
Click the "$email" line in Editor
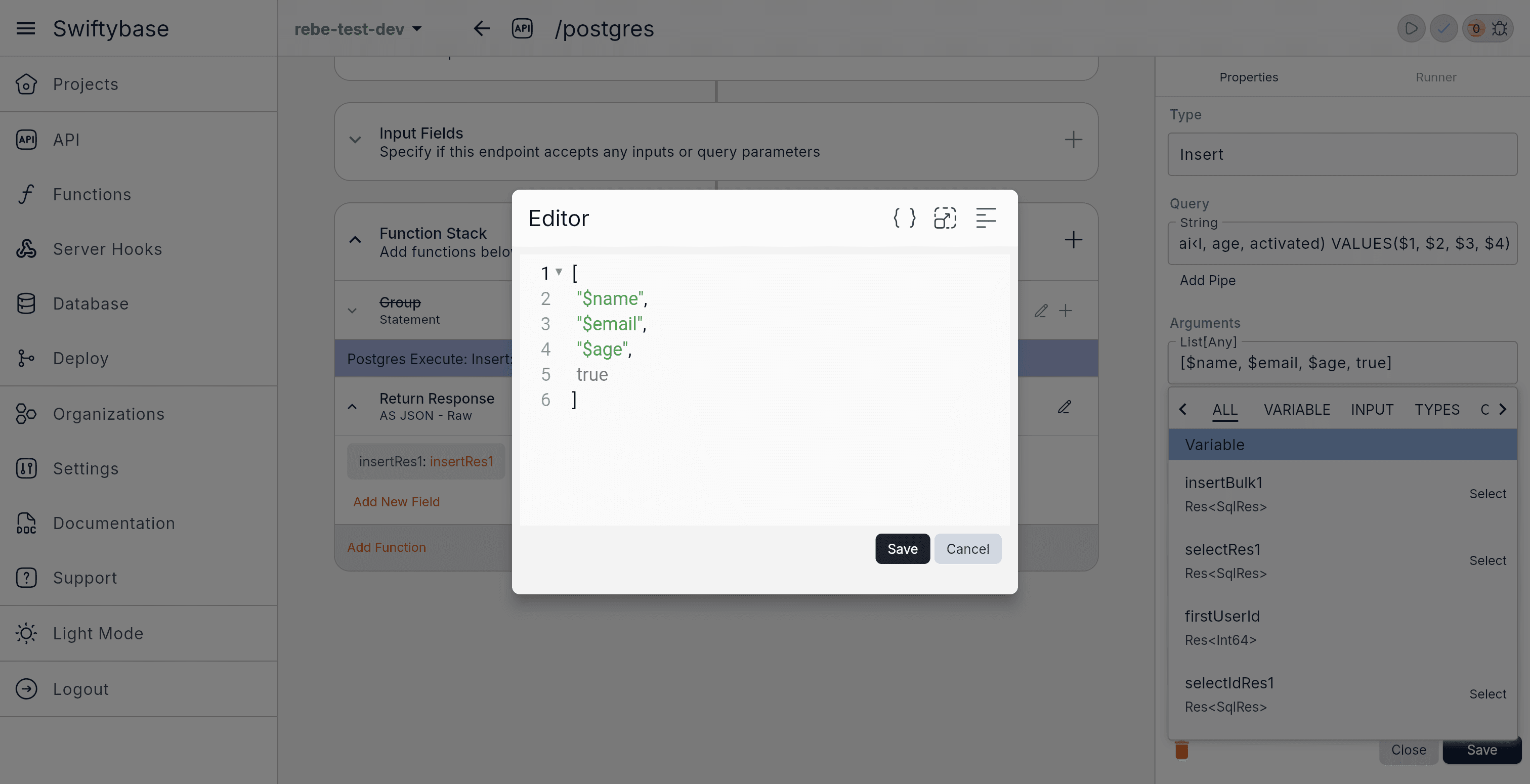click(611, 324)
